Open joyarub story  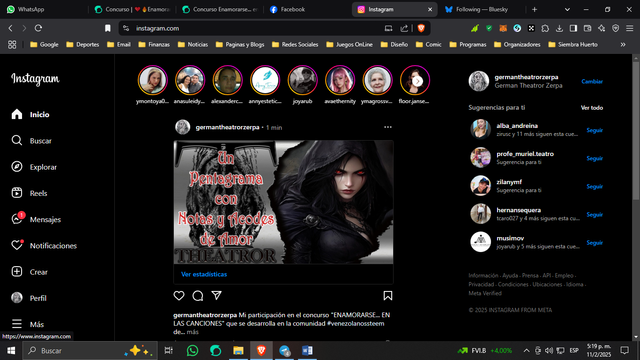click(302, 80)
